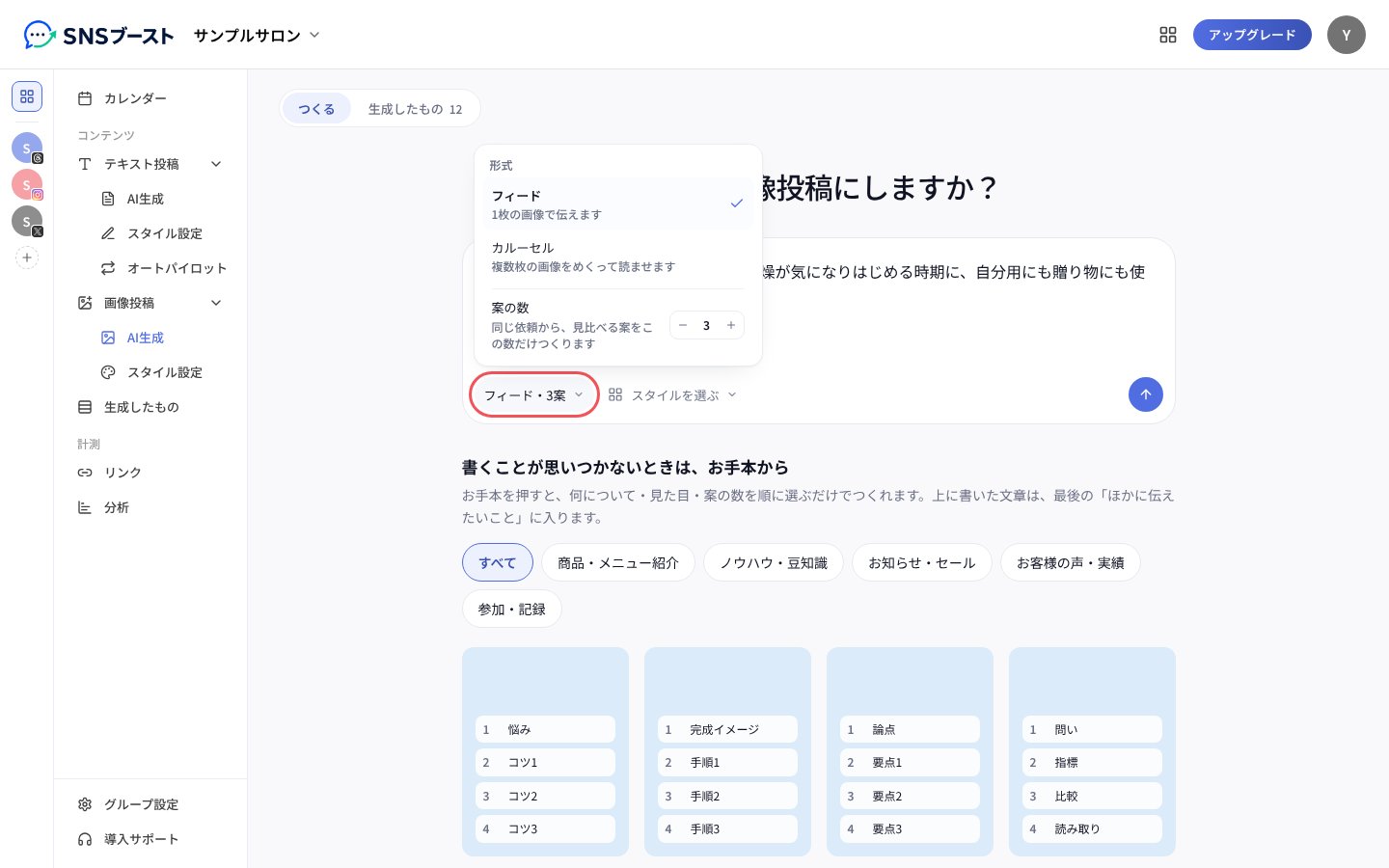This screenshot has width=1389, height=868.
Task: Open the スタイルを選ぶ dropdown
Action: [x=672, y=394]
